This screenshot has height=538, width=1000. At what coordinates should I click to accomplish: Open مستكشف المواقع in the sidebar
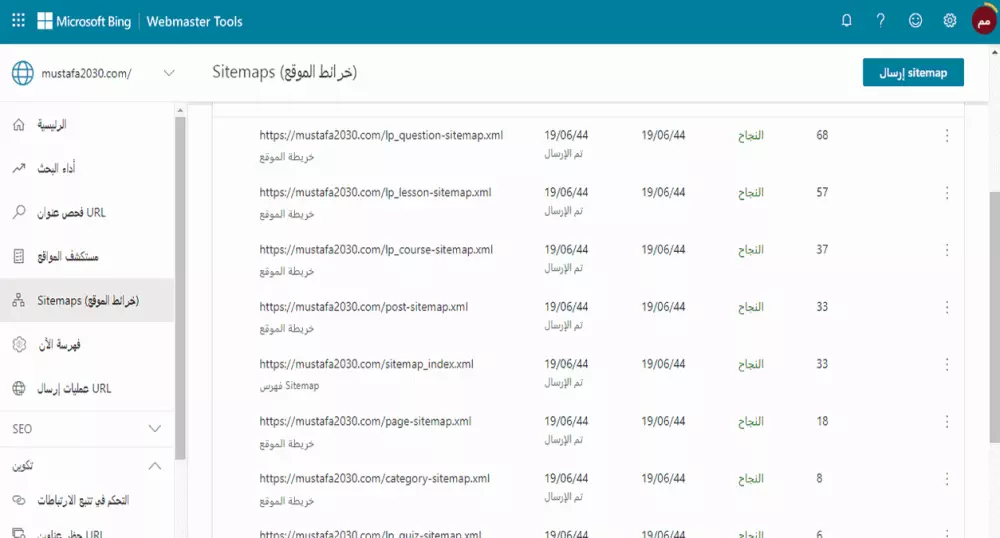tap(68, 256)
